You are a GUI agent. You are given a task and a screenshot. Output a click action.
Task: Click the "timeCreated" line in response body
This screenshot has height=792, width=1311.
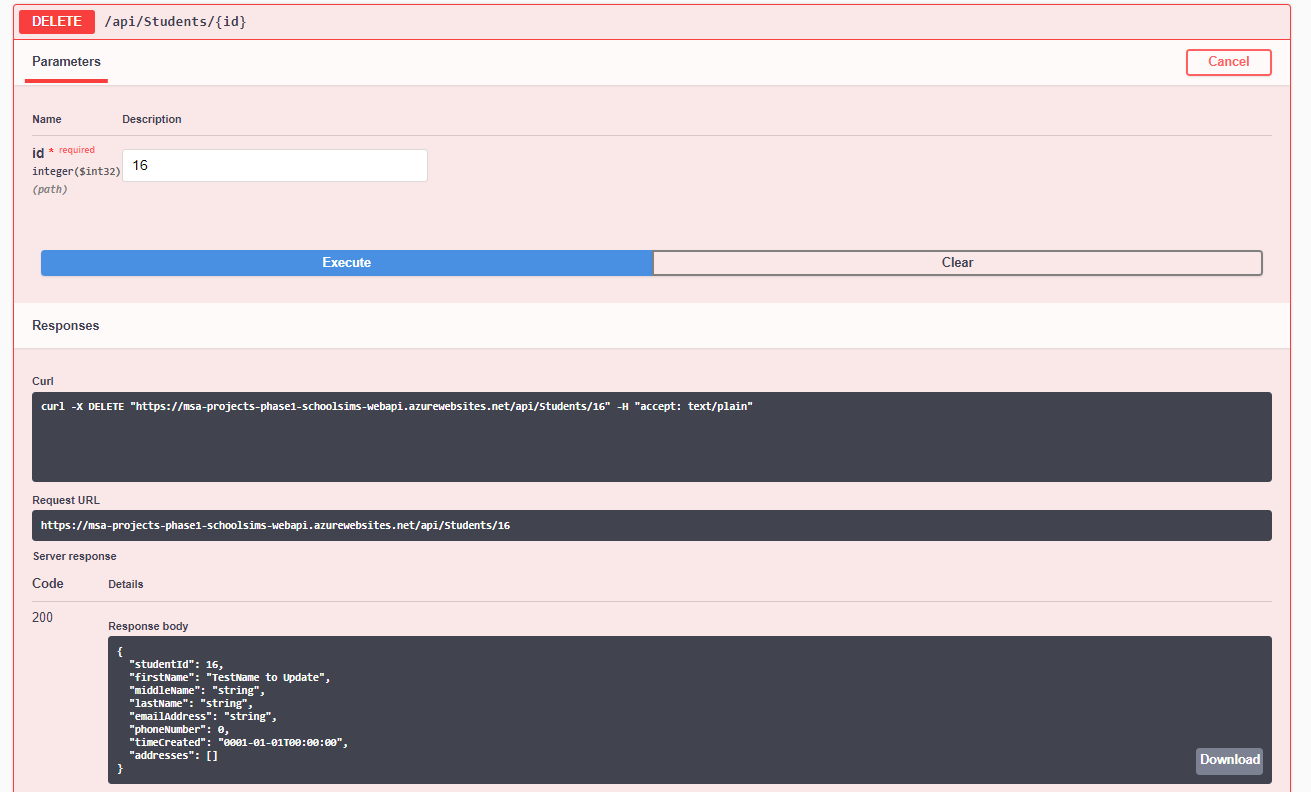tap(238, 742)
